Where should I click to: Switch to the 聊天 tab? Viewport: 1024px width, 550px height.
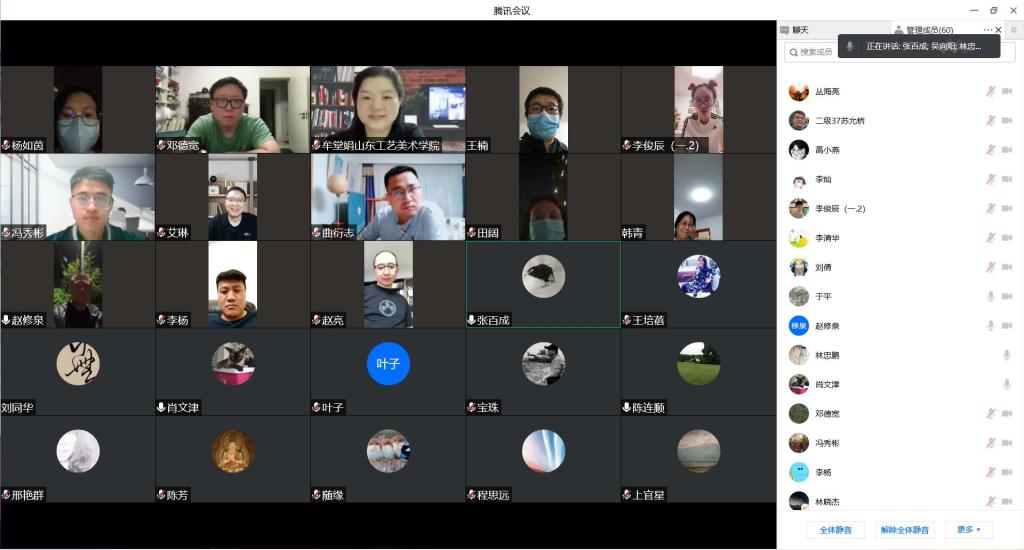click(x=800, y=30)
